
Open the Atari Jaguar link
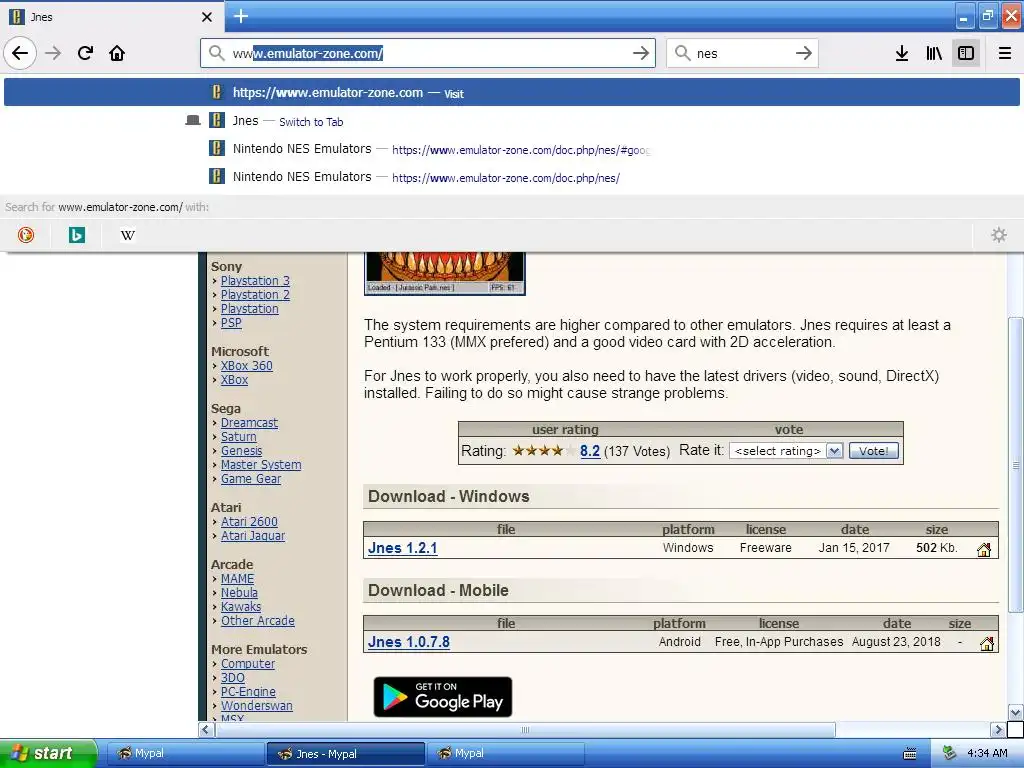point(253,536)
